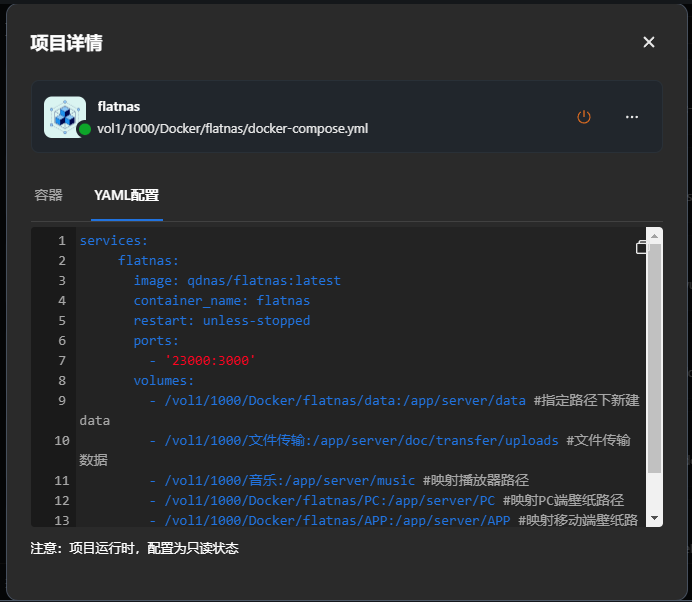This screenshot has height=602, width=692.
Task: Select the YAML配置 tab
Action: [126, 195]
